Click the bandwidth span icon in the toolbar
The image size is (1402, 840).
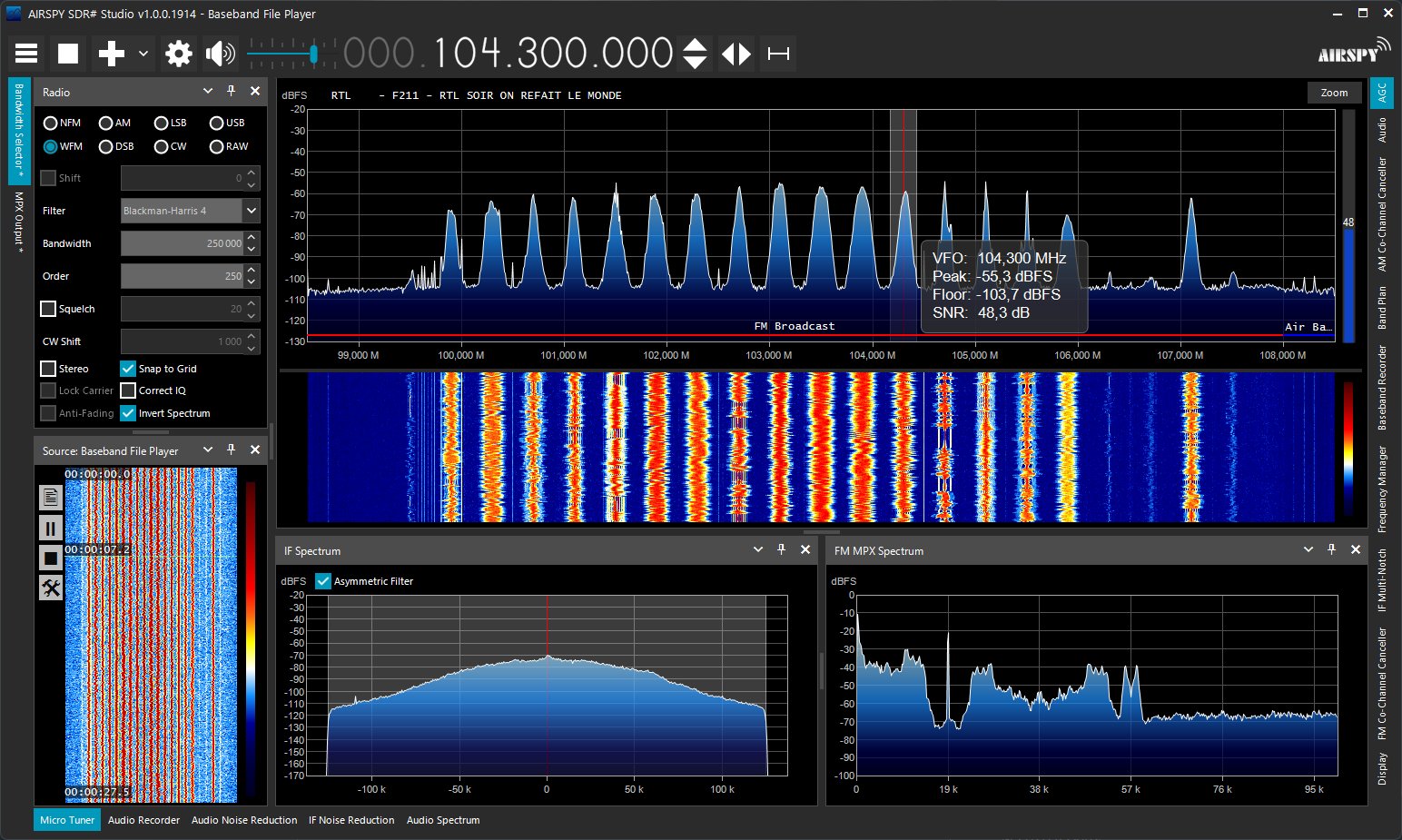778,54
